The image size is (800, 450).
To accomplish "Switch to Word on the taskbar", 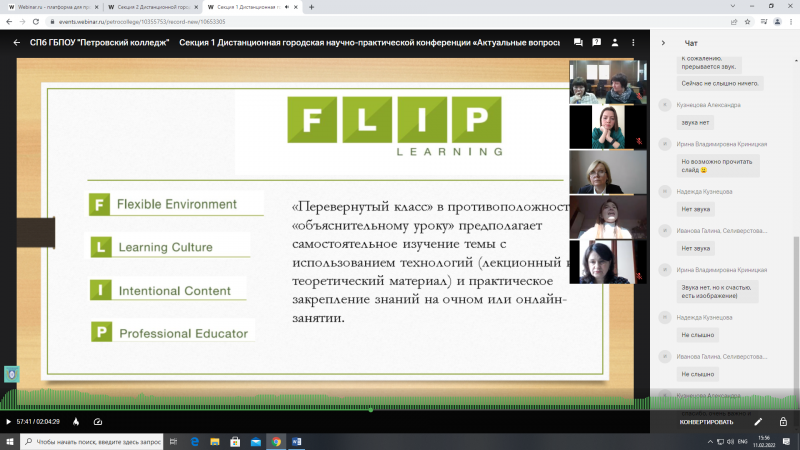I will [x=296, y=442].
